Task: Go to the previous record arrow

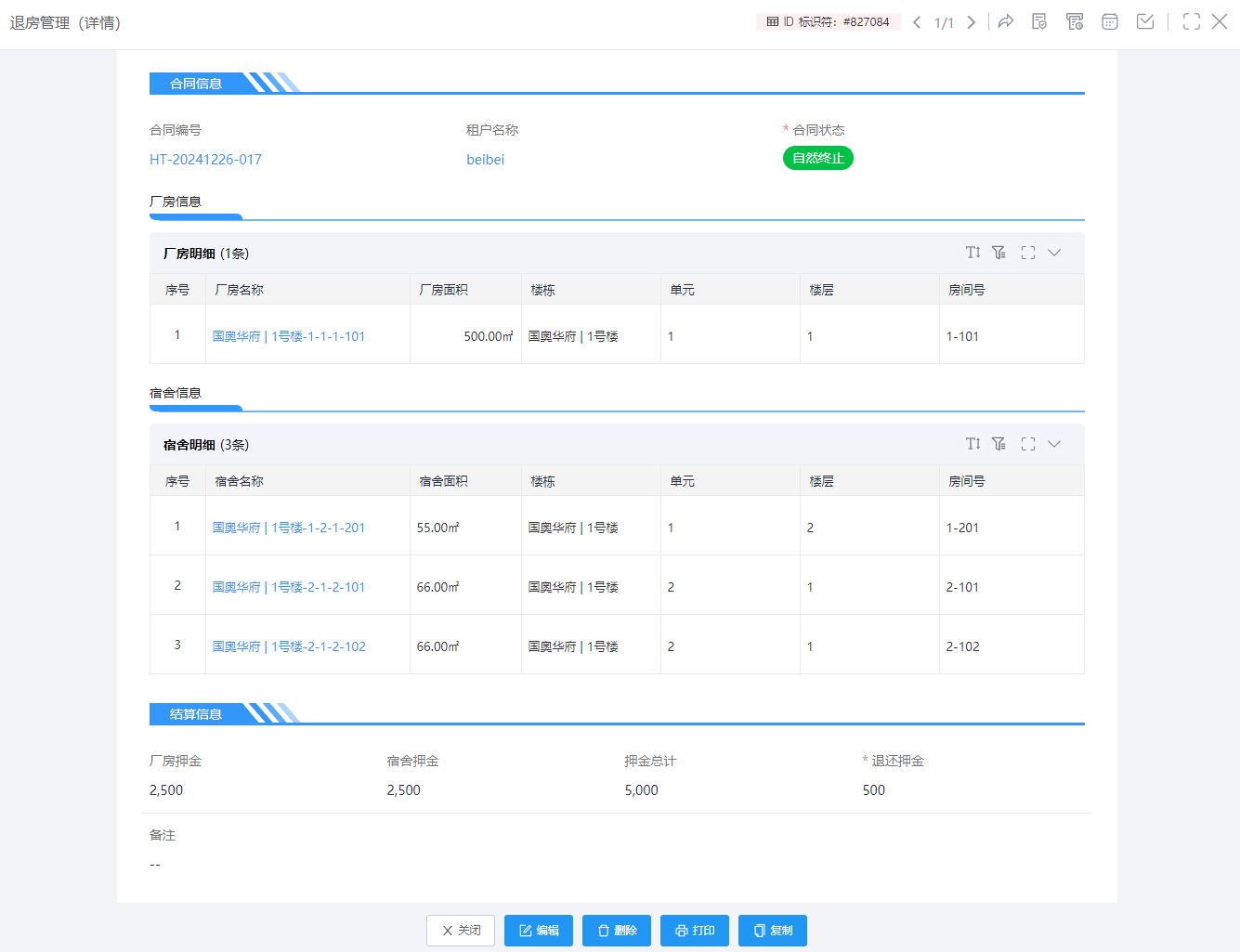Action: 917,22
